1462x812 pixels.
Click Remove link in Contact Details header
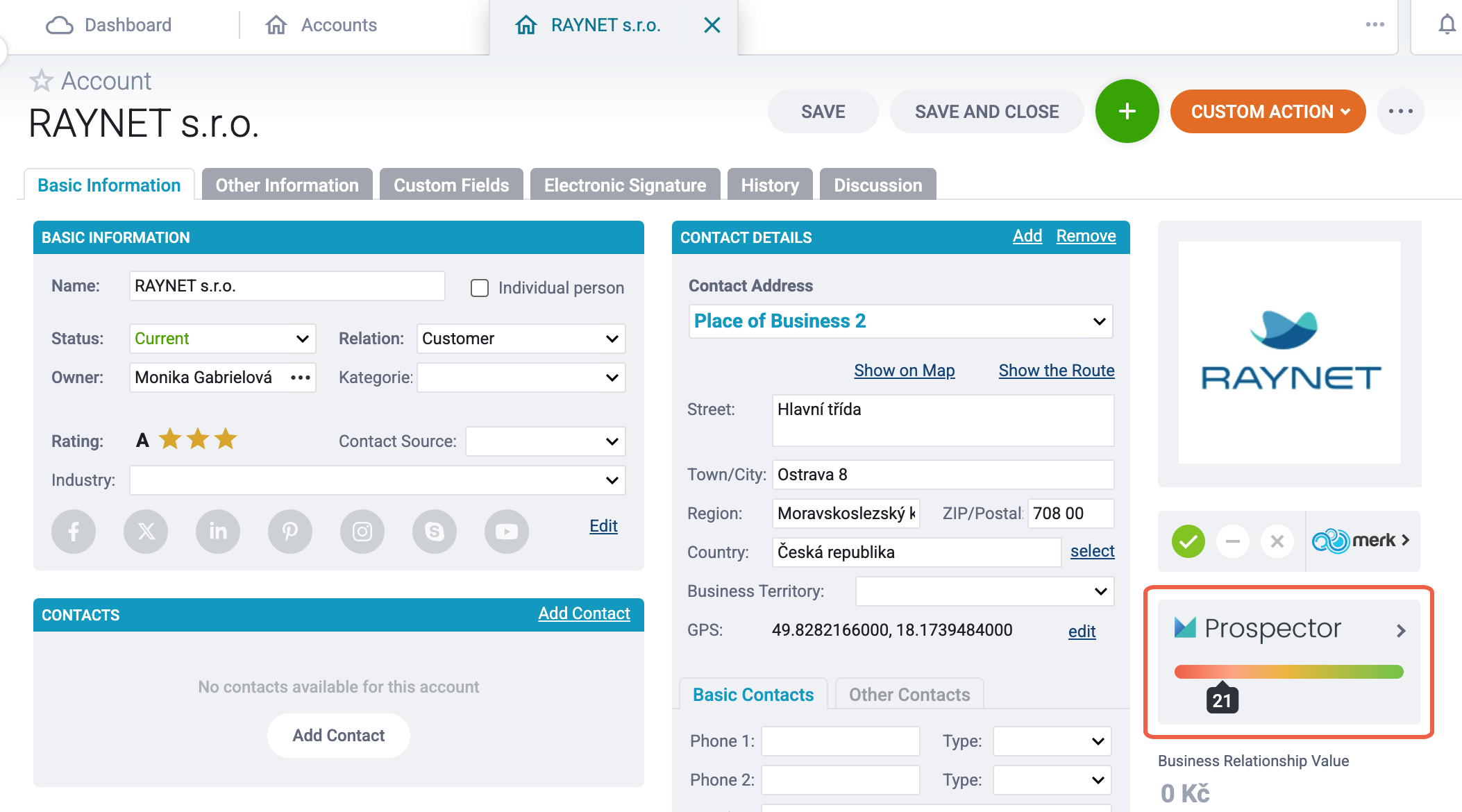pyautogui.click(x=1086, y=236)
